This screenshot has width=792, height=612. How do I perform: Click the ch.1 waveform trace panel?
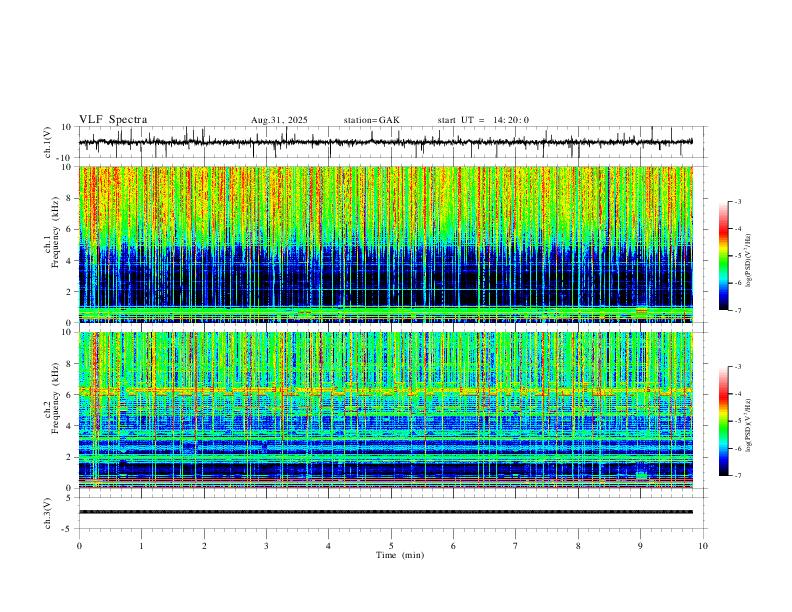tap(391, 142)
